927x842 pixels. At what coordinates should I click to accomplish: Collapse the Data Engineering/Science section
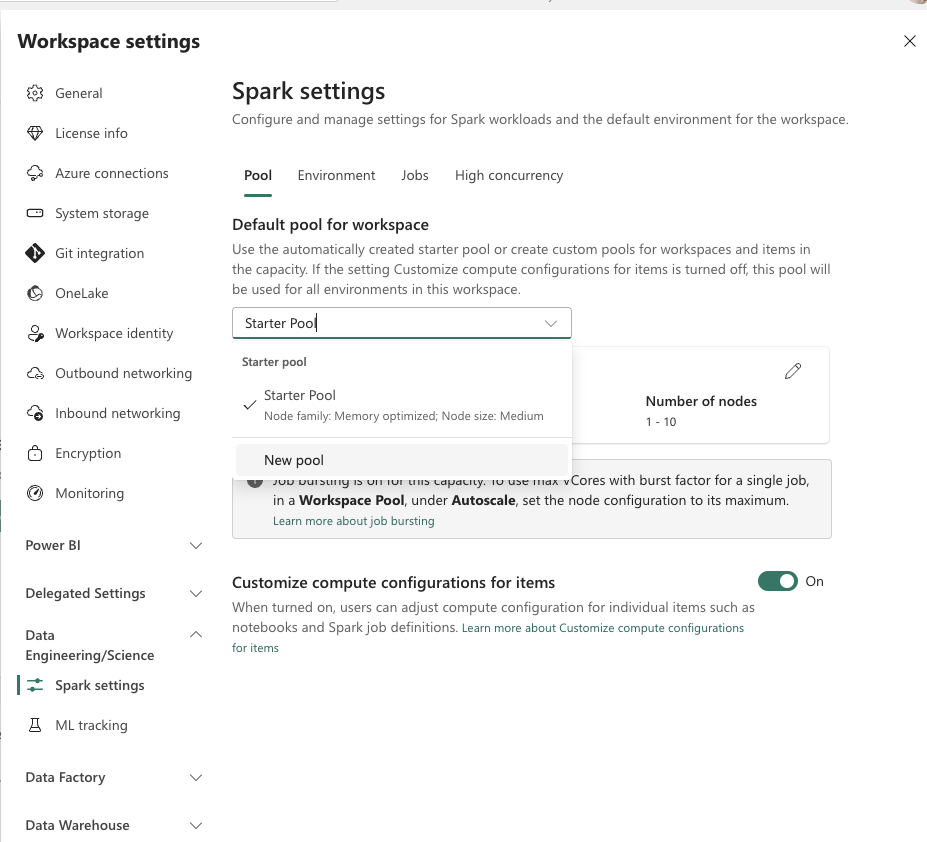point(196,635)
